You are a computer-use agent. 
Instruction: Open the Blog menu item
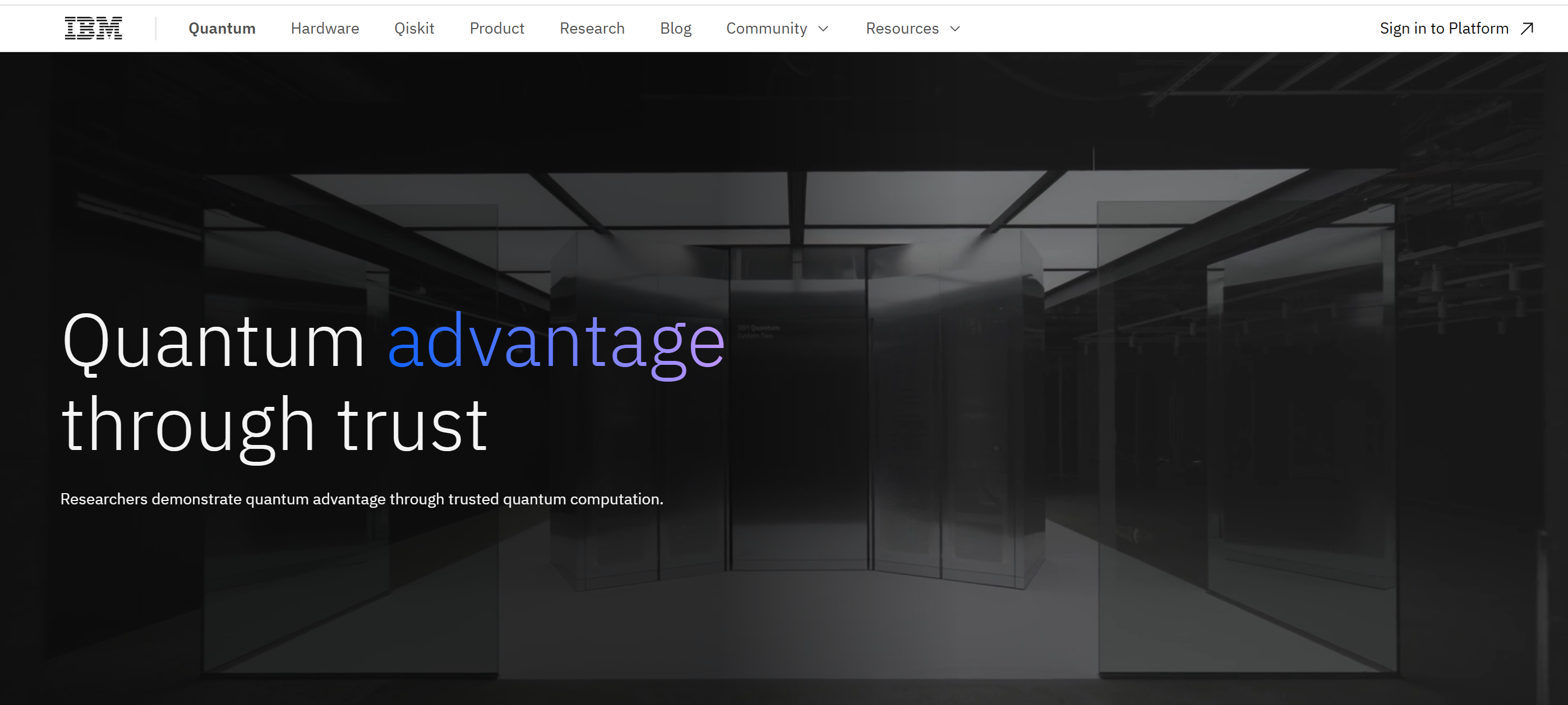click(676, 29)
